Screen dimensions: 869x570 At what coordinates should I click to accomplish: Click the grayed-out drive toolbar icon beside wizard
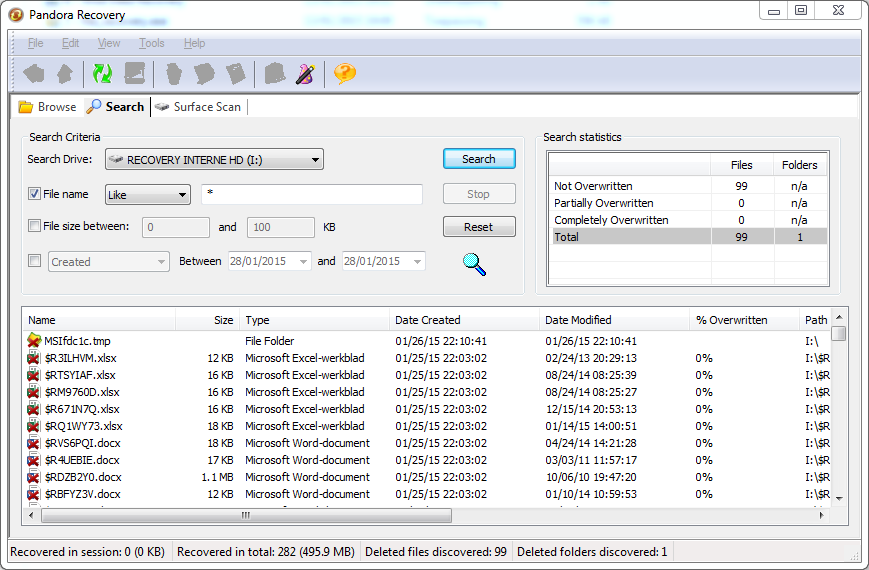coord(275,73)
